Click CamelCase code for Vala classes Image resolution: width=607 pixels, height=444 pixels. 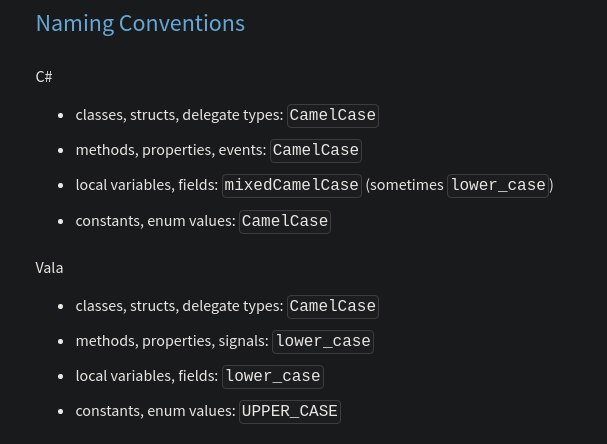(333, 307)
